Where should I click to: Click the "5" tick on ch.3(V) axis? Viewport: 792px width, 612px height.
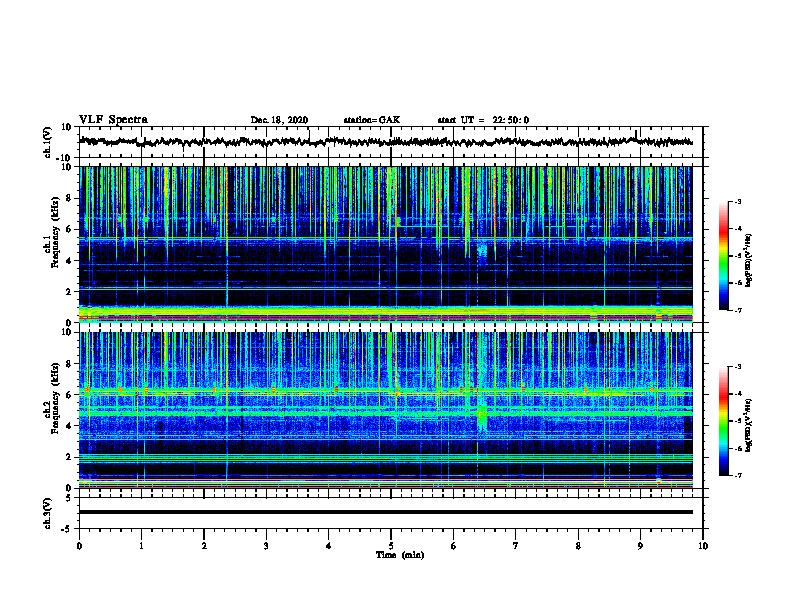pos(70,498)
